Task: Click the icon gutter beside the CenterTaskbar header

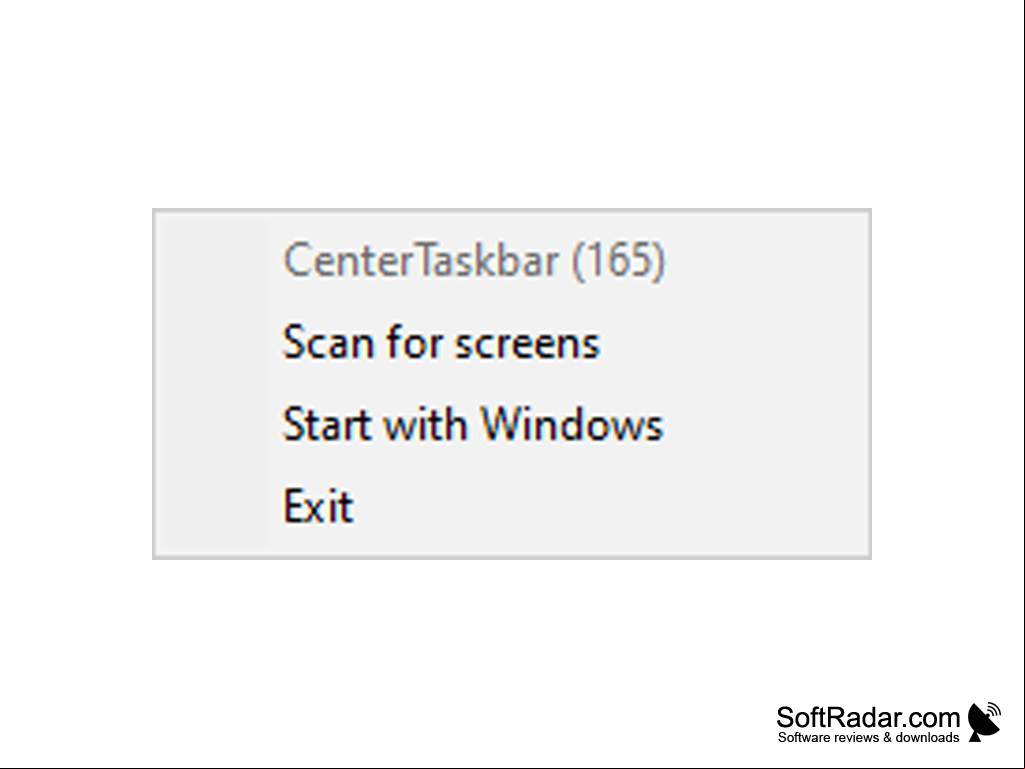Action: (x=212, y=260)
